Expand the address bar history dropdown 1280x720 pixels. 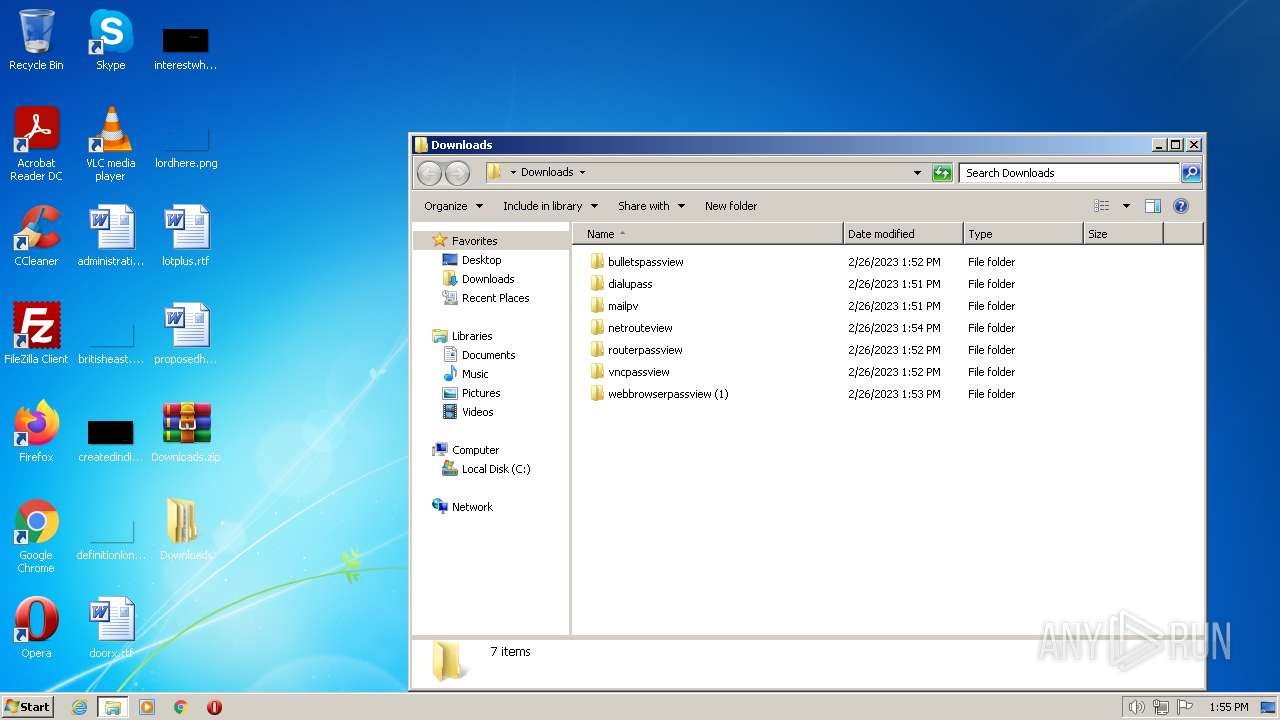point(917,173)
